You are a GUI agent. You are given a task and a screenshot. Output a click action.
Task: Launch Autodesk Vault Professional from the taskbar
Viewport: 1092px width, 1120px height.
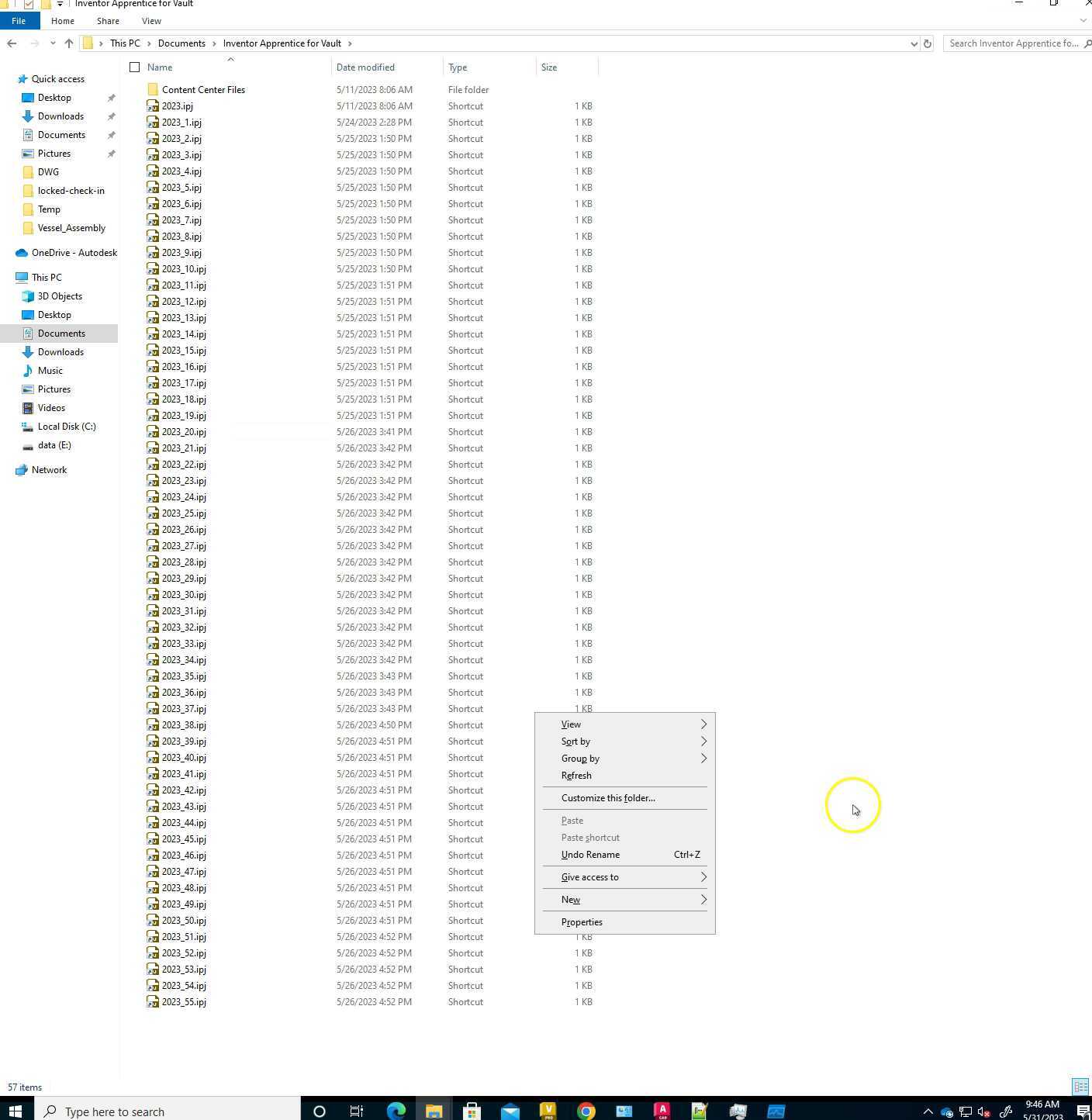click(x=547, y=1111)
